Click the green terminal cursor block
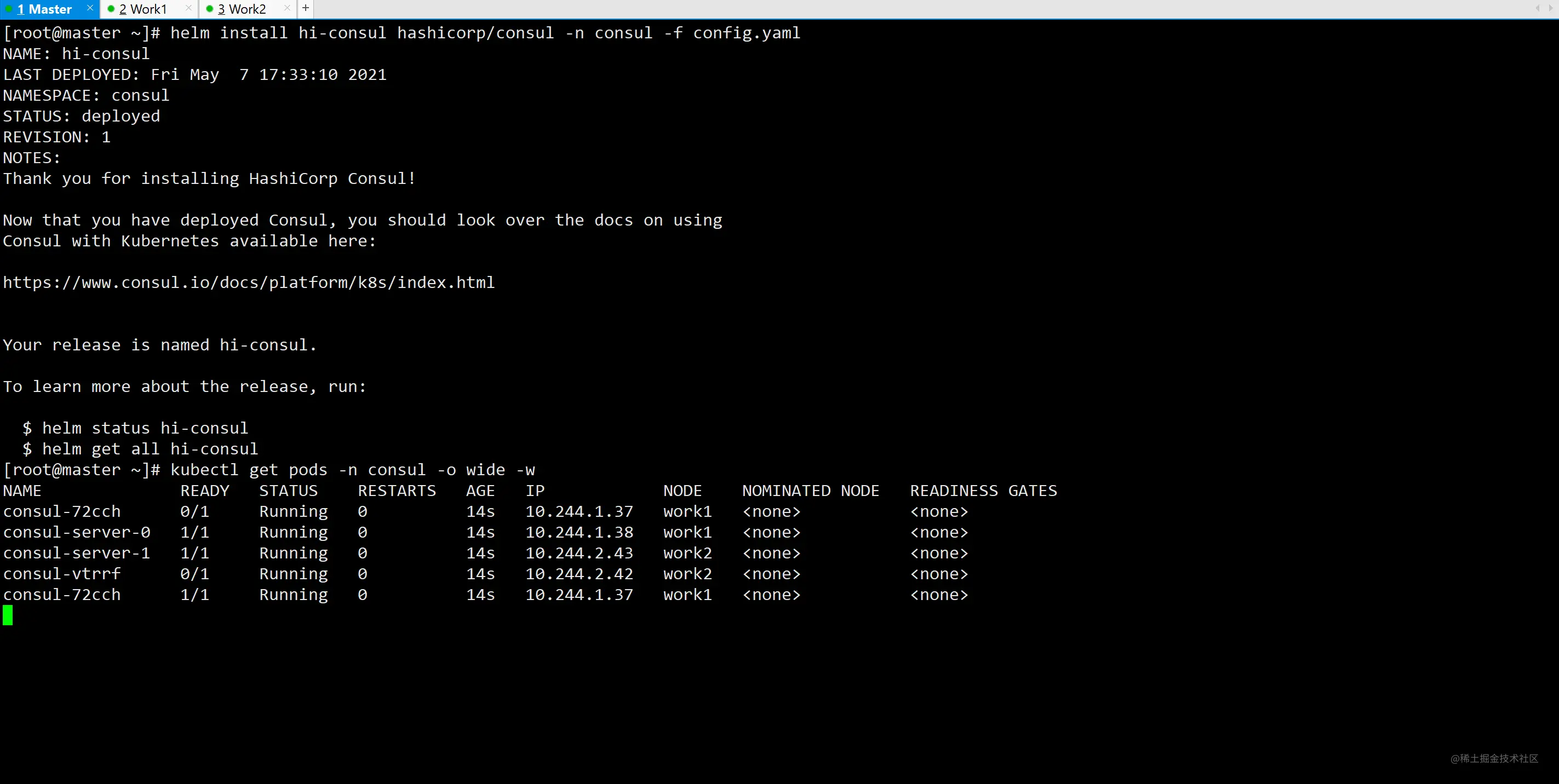 coord(8,615)
